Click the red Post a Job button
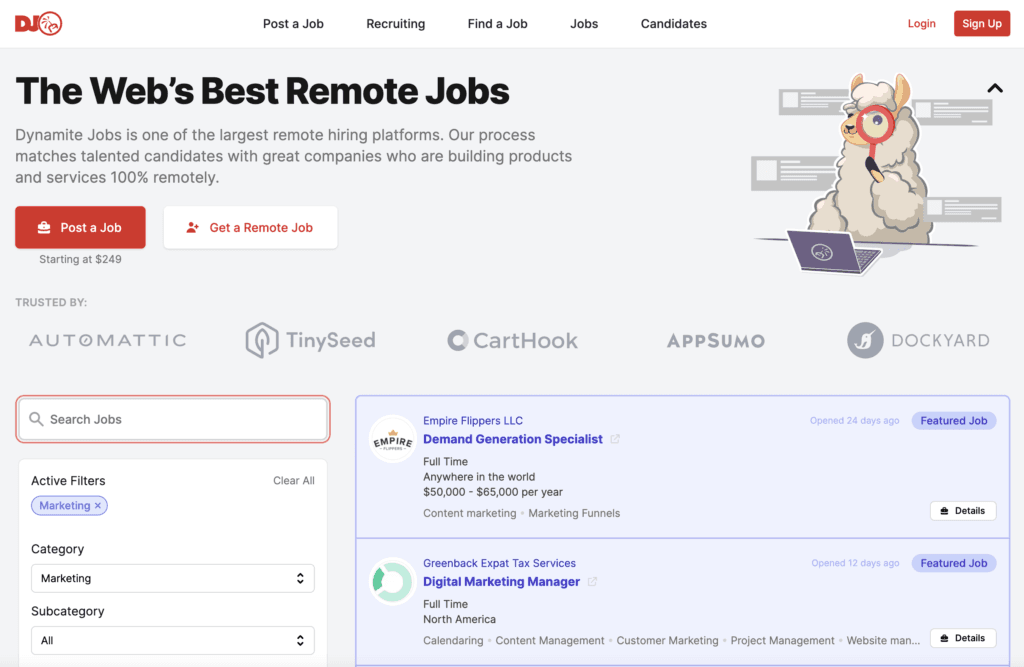Viewport: 1024px width, 667px height. [x=80, y=227]
